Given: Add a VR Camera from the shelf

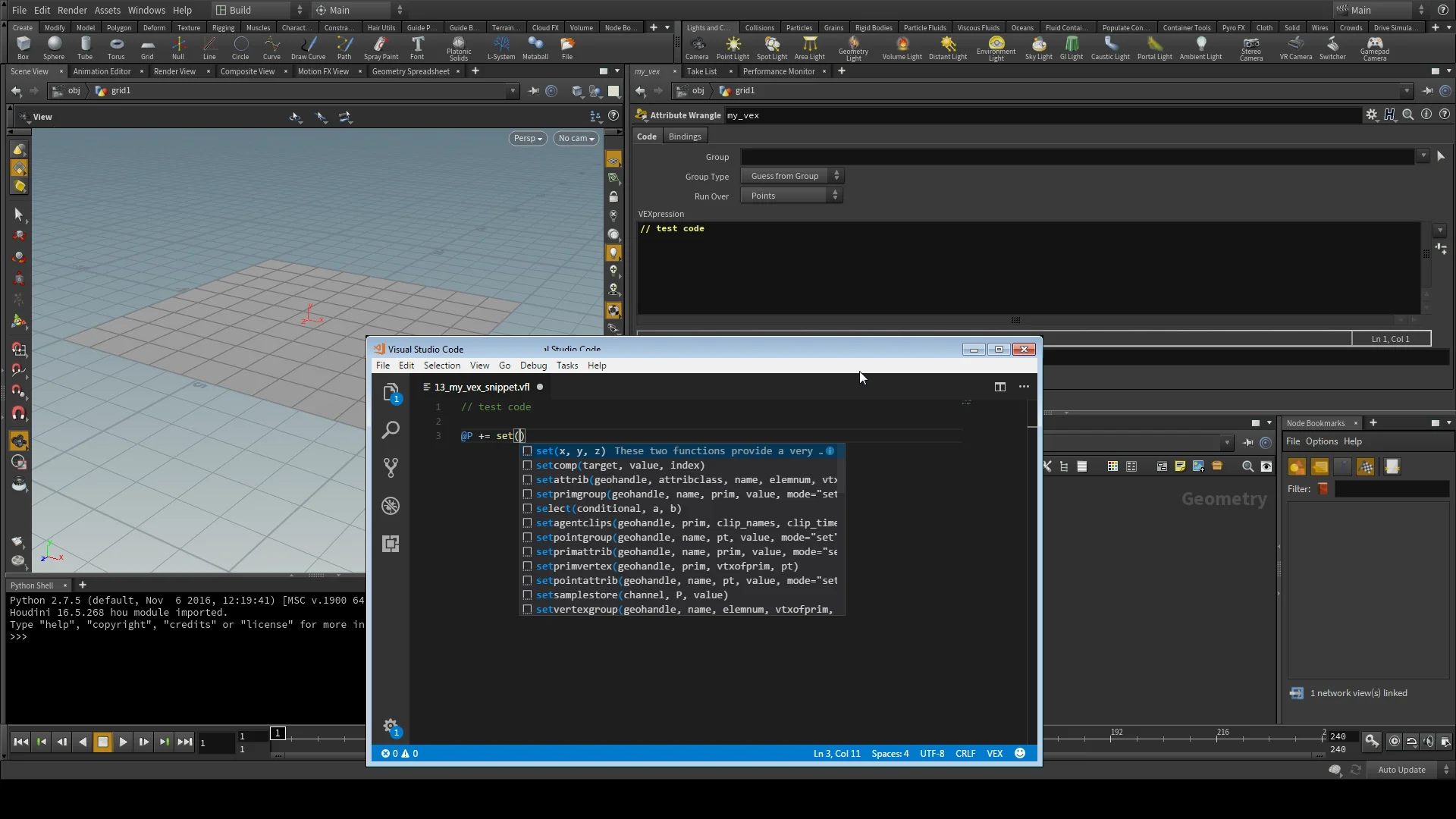Looking at the screenshot, I should (x=1295, y=48).
